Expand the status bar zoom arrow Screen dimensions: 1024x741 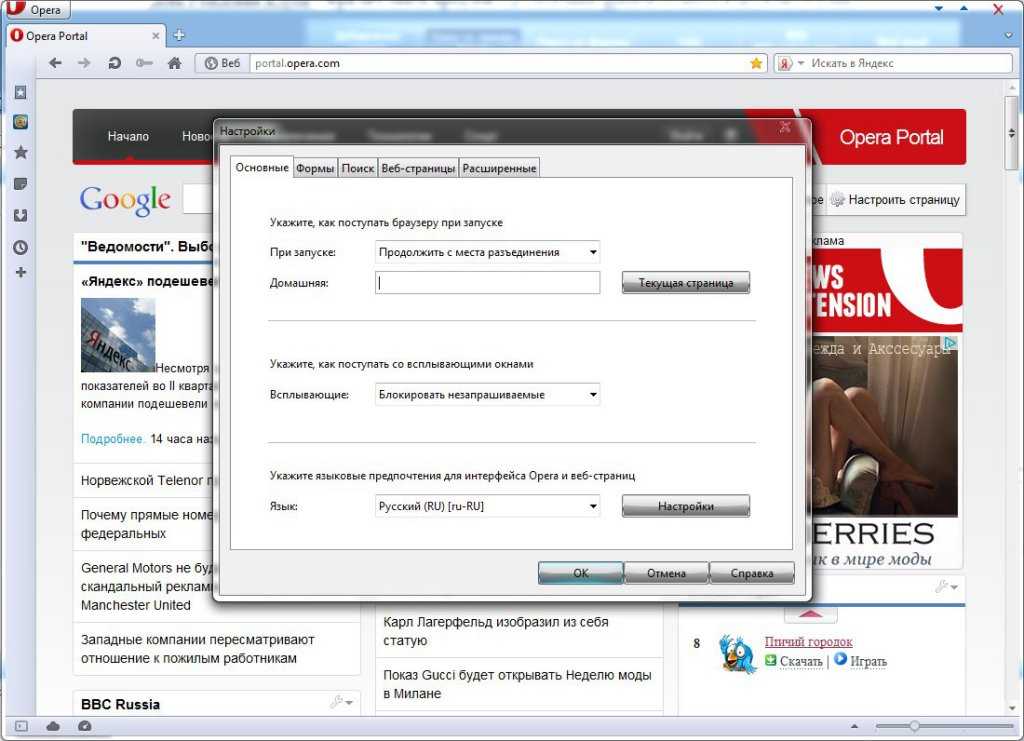pyautogui.click(x=854, y=726)
